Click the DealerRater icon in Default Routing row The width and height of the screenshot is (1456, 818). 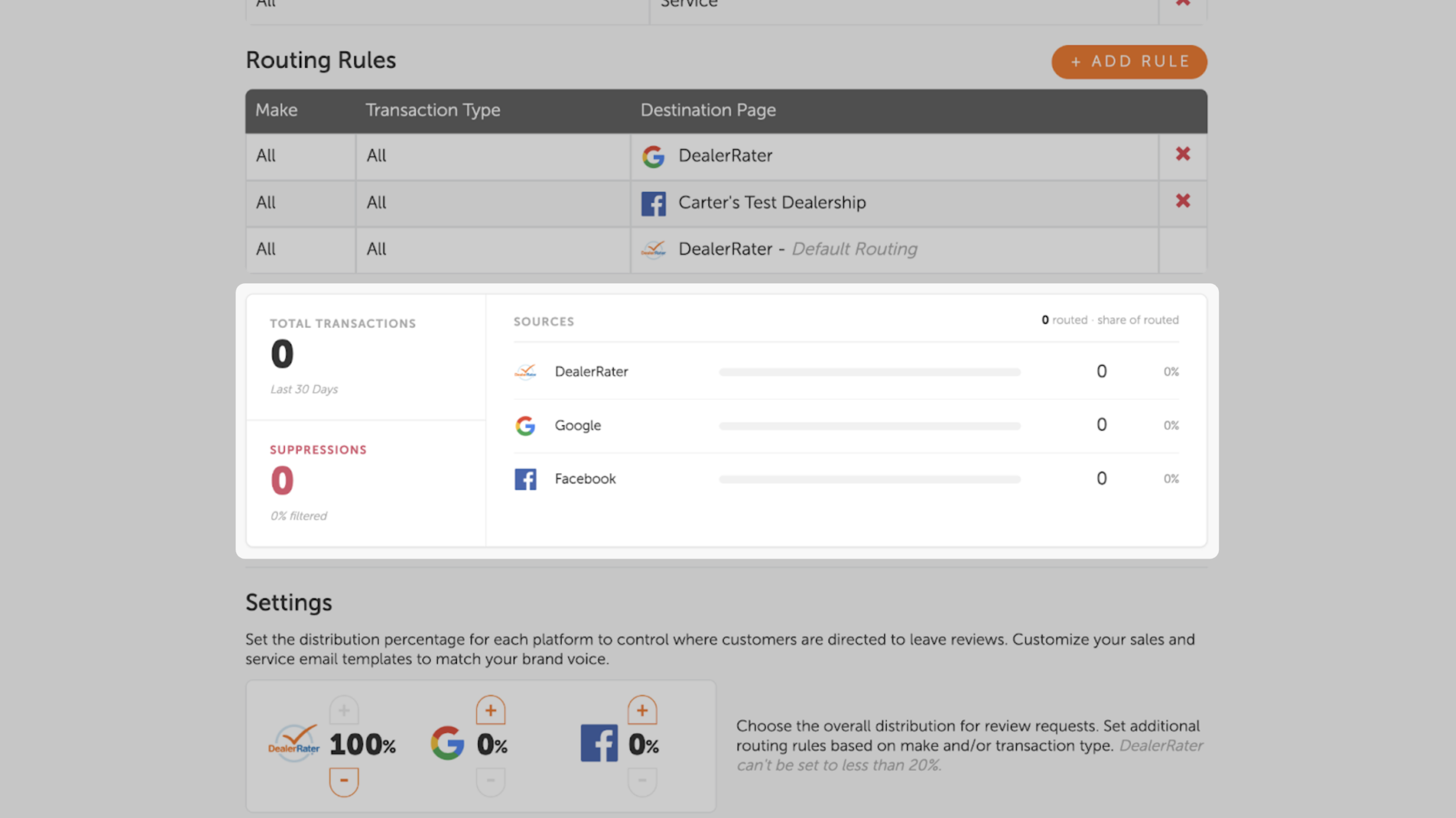[653, 249]
